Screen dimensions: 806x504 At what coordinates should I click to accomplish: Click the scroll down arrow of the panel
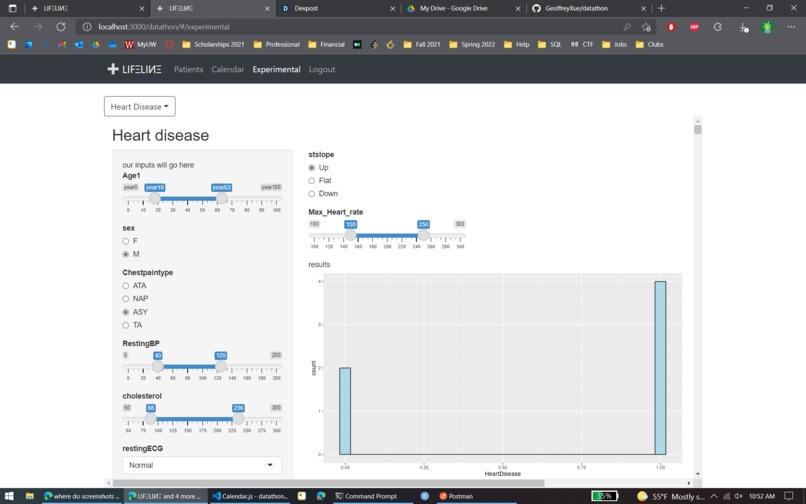pos(698,474)
